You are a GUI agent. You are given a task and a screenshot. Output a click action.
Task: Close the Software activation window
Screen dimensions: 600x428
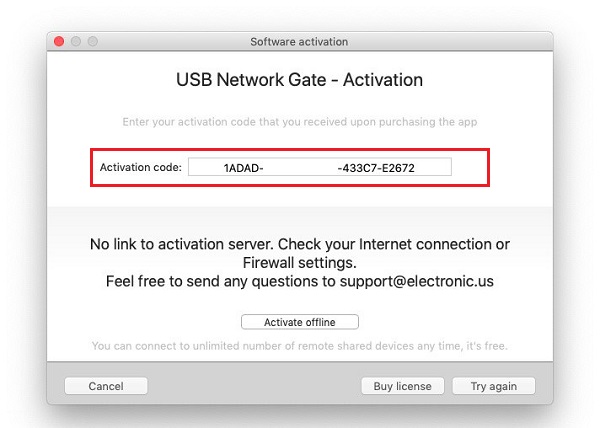click(x=59, y=41)
